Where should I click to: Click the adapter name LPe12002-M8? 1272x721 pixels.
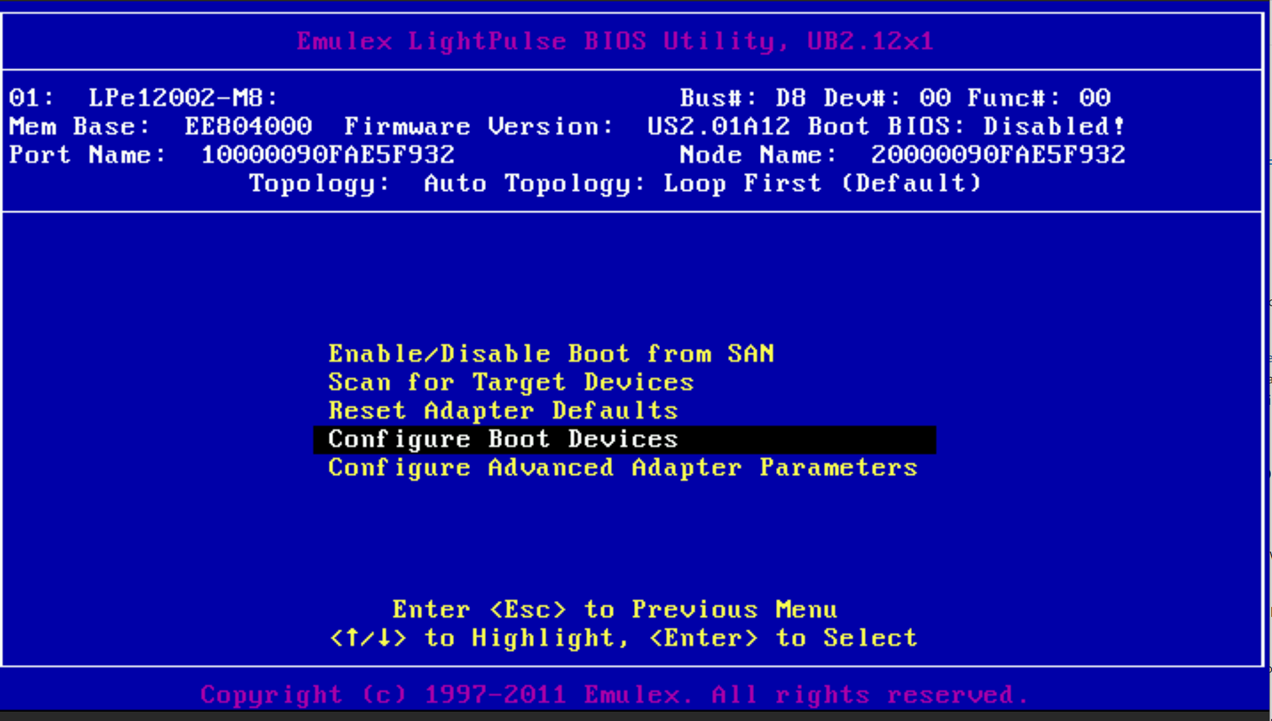[183, 98]
